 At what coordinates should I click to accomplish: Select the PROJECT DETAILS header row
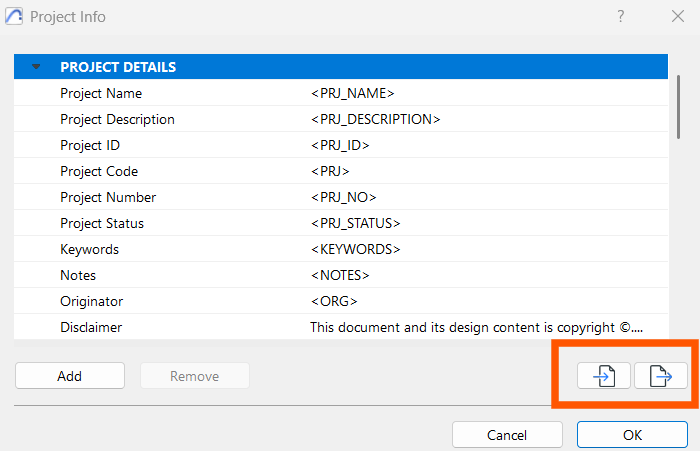[341, 67]
